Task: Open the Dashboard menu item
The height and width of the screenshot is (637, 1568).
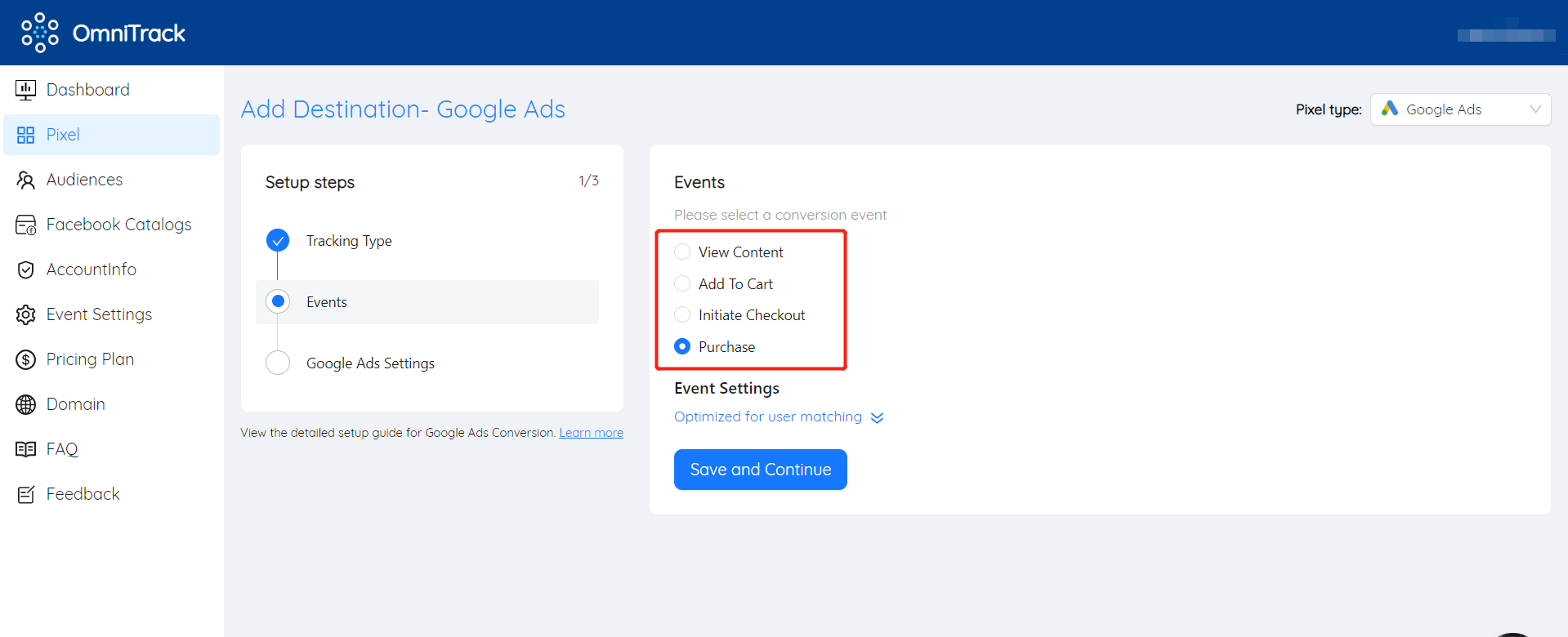Action: [x=112, y=90]
